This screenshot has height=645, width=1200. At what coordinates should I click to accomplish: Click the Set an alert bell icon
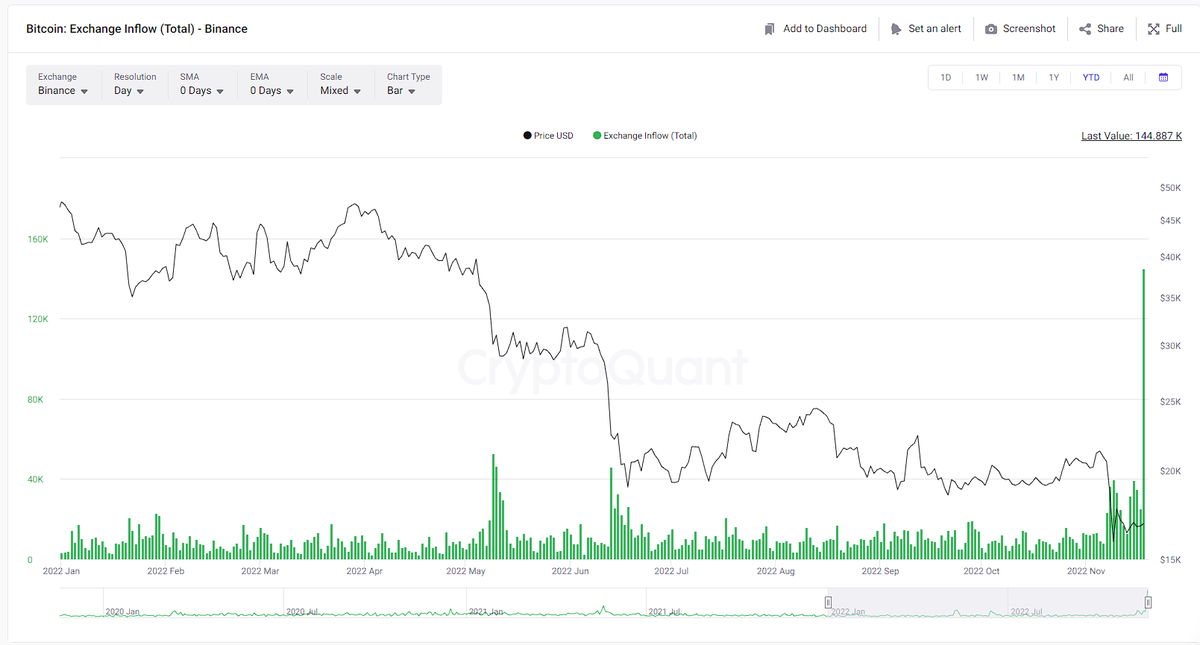896,29
